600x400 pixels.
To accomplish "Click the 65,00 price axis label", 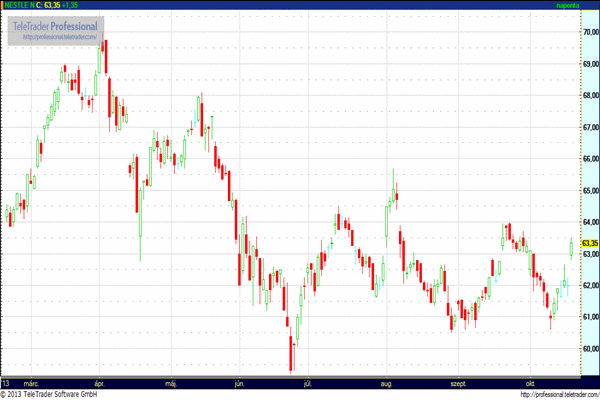I will (x=589, y=190).
